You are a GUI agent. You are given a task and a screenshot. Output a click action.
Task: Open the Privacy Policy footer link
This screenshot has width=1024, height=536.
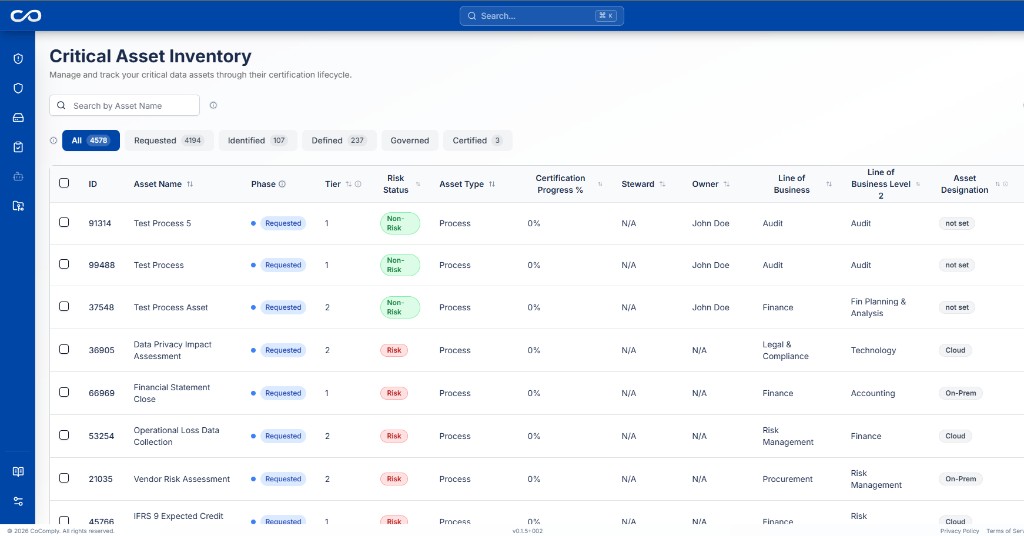pos(959,531)
